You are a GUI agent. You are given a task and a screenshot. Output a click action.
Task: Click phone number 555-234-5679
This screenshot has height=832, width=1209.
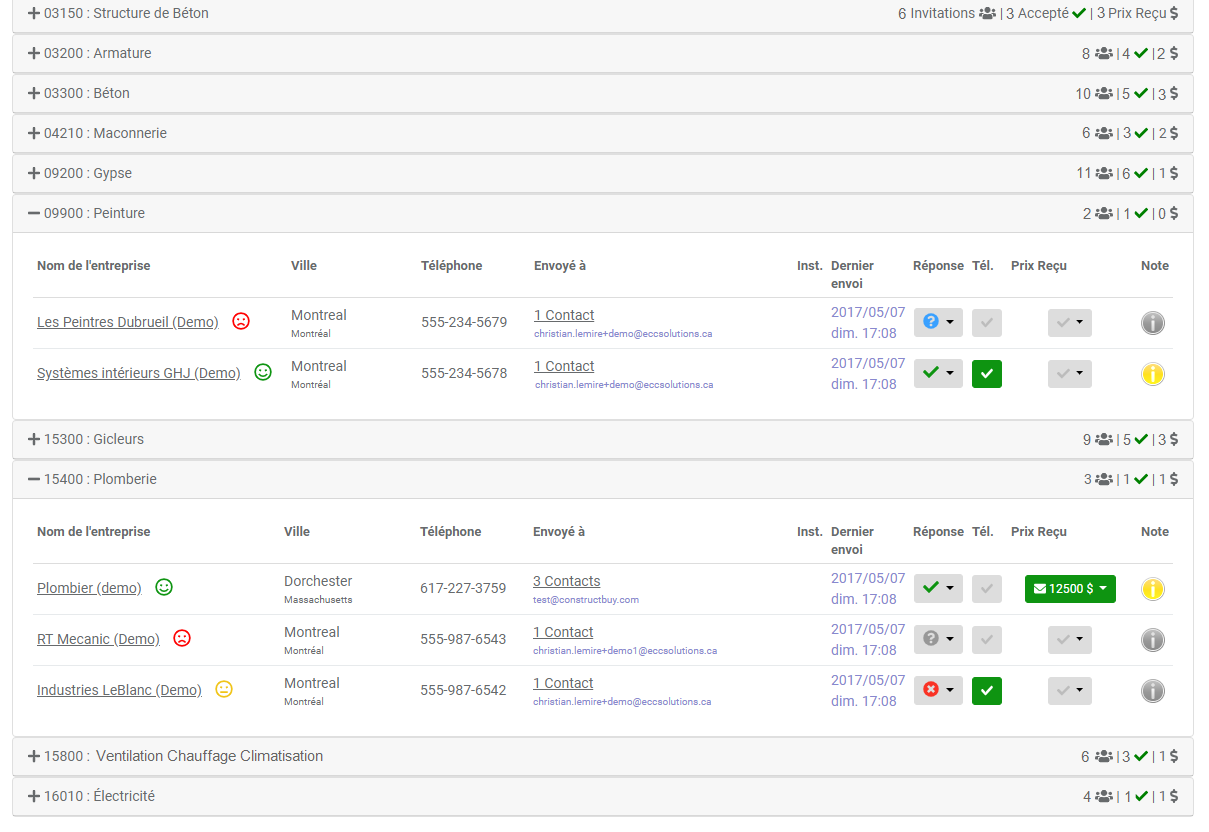click(464, 322)
